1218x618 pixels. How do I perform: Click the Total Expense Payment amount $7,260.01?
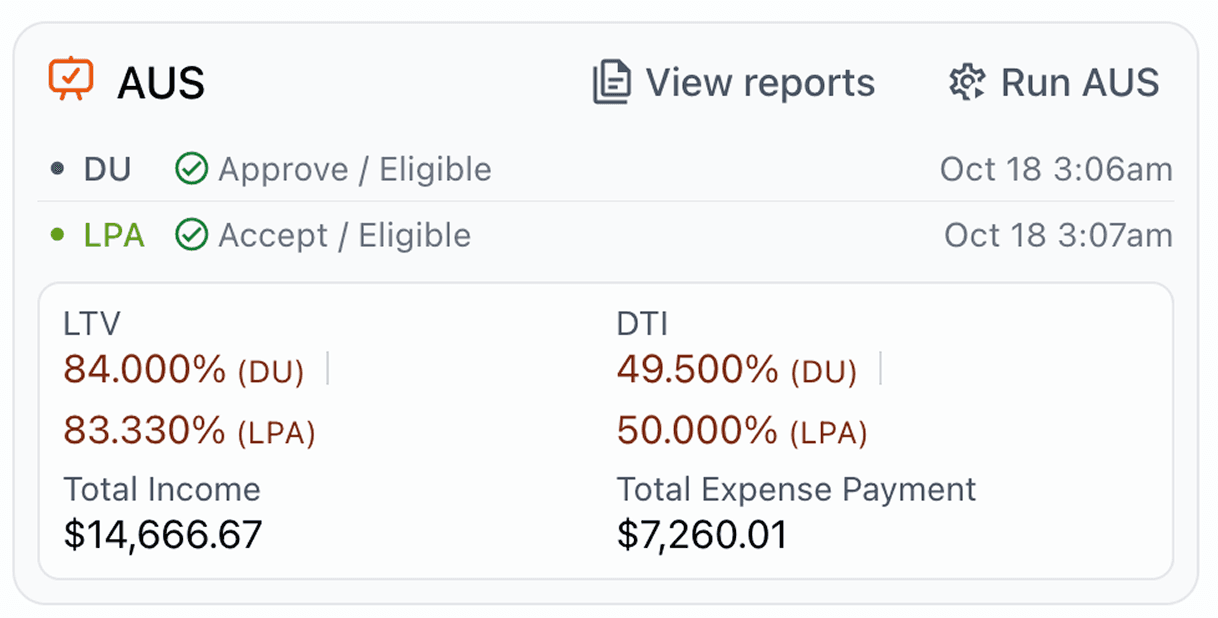pos(702,534)
